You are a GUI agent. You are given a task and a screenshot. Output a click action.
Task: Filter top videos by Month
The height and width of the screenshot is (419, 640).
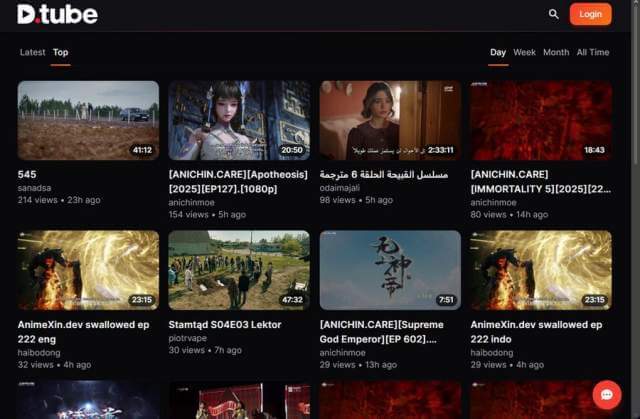pyautogui.click(x=556, y=52)
